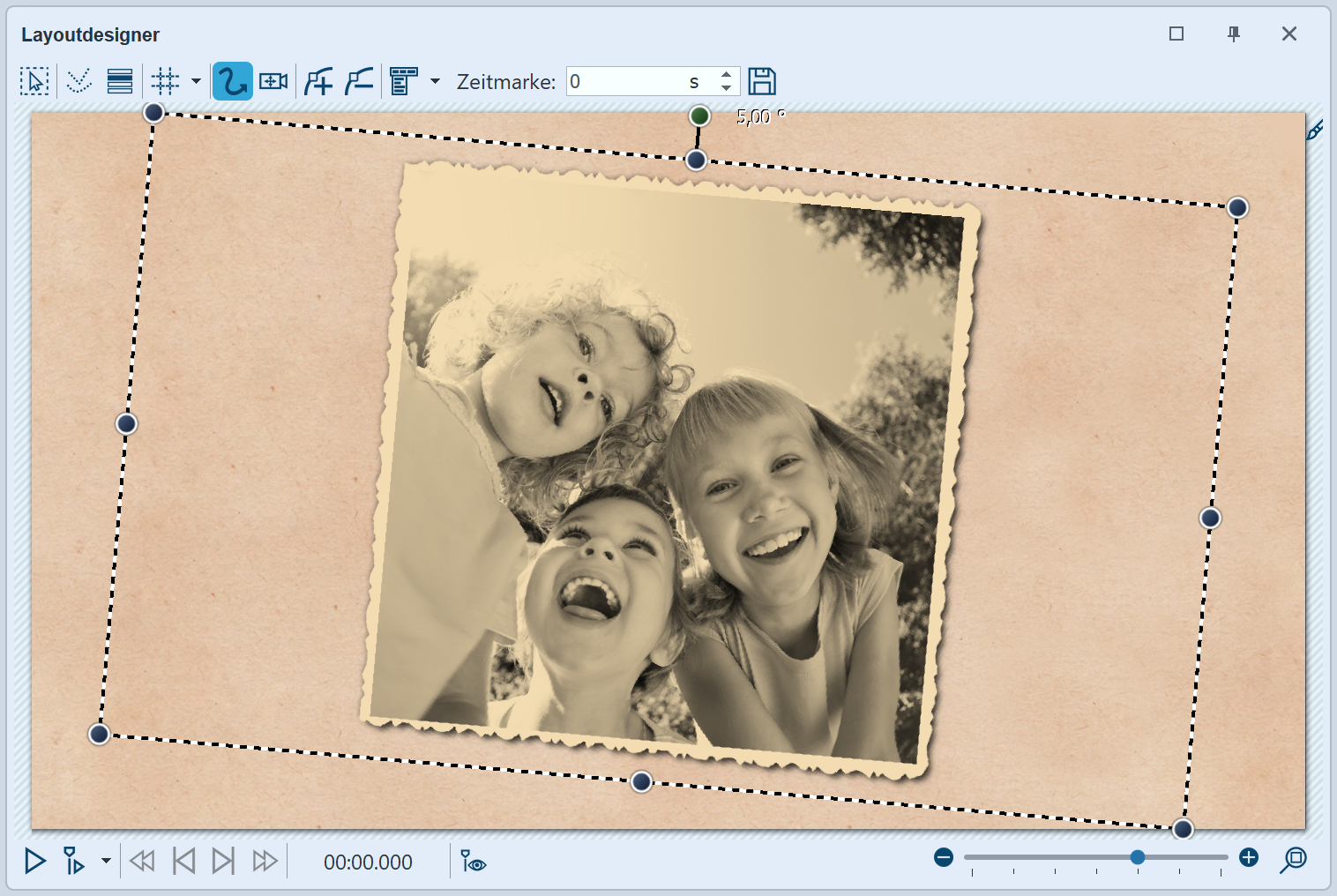Click the Layoutdesigner title

(x=91, y=34)
